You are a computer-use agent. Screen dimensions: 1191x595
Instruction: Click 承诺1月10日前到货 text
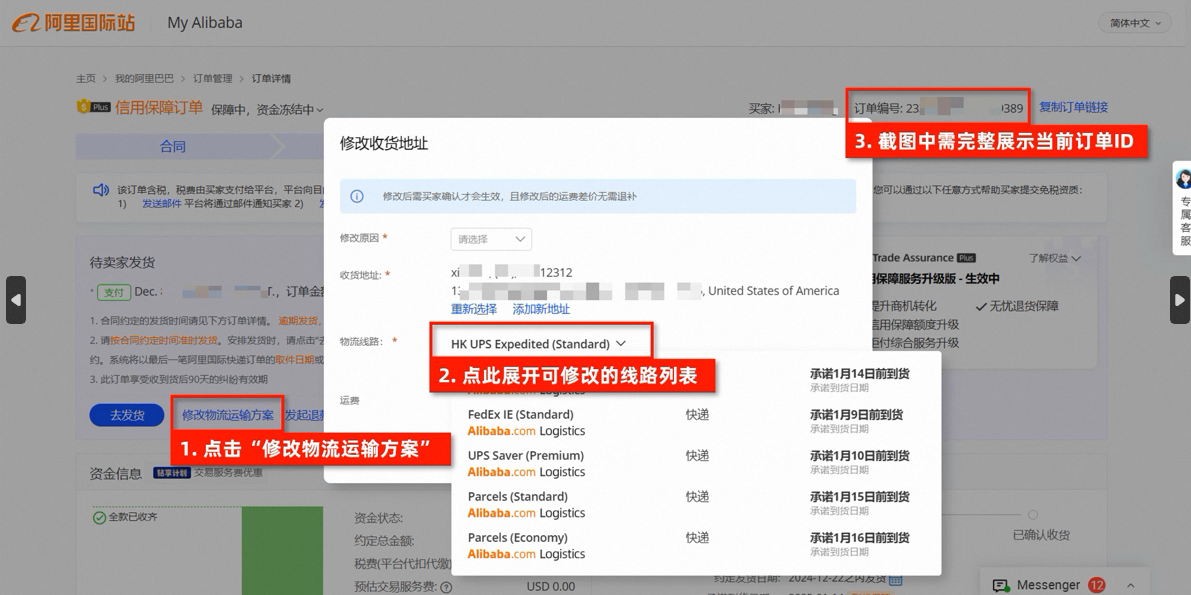pyautogui.click(x=859, y=455)
